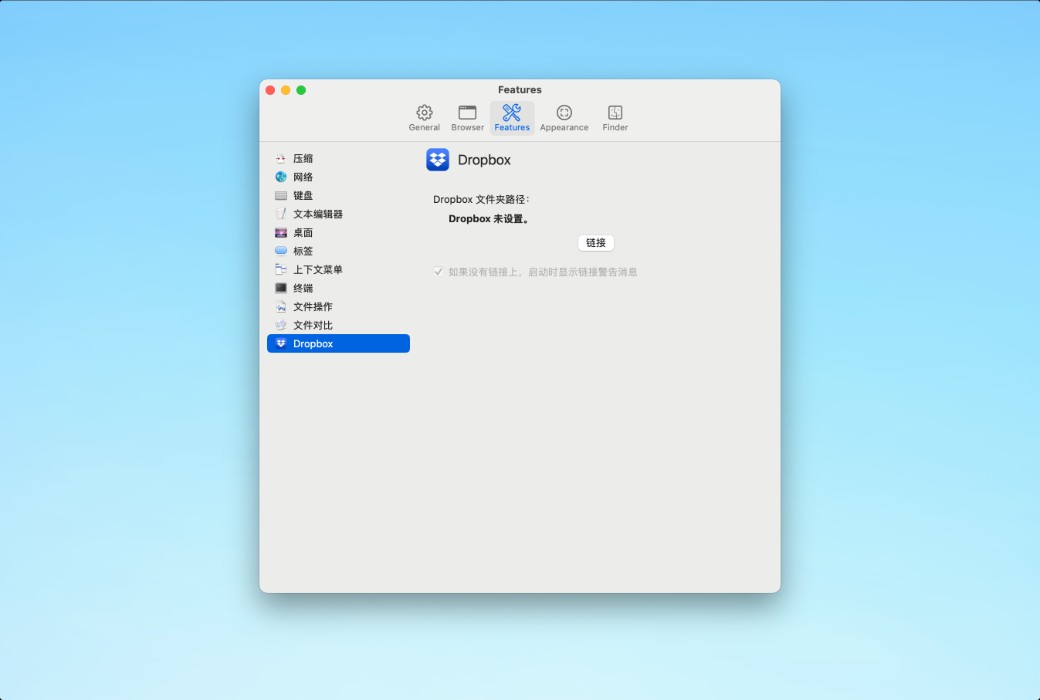Select the Dropbox row label
Viewport: 1040px width, 700px height.
(313, 344)
